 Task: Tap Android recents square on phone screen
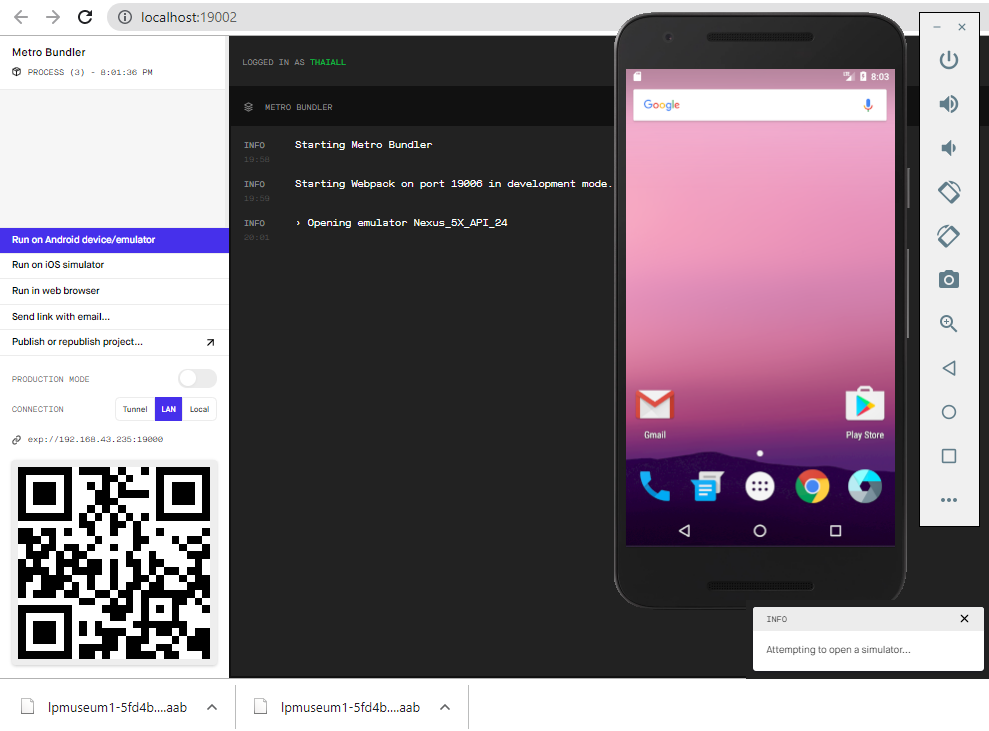click(x=836, y=531)
